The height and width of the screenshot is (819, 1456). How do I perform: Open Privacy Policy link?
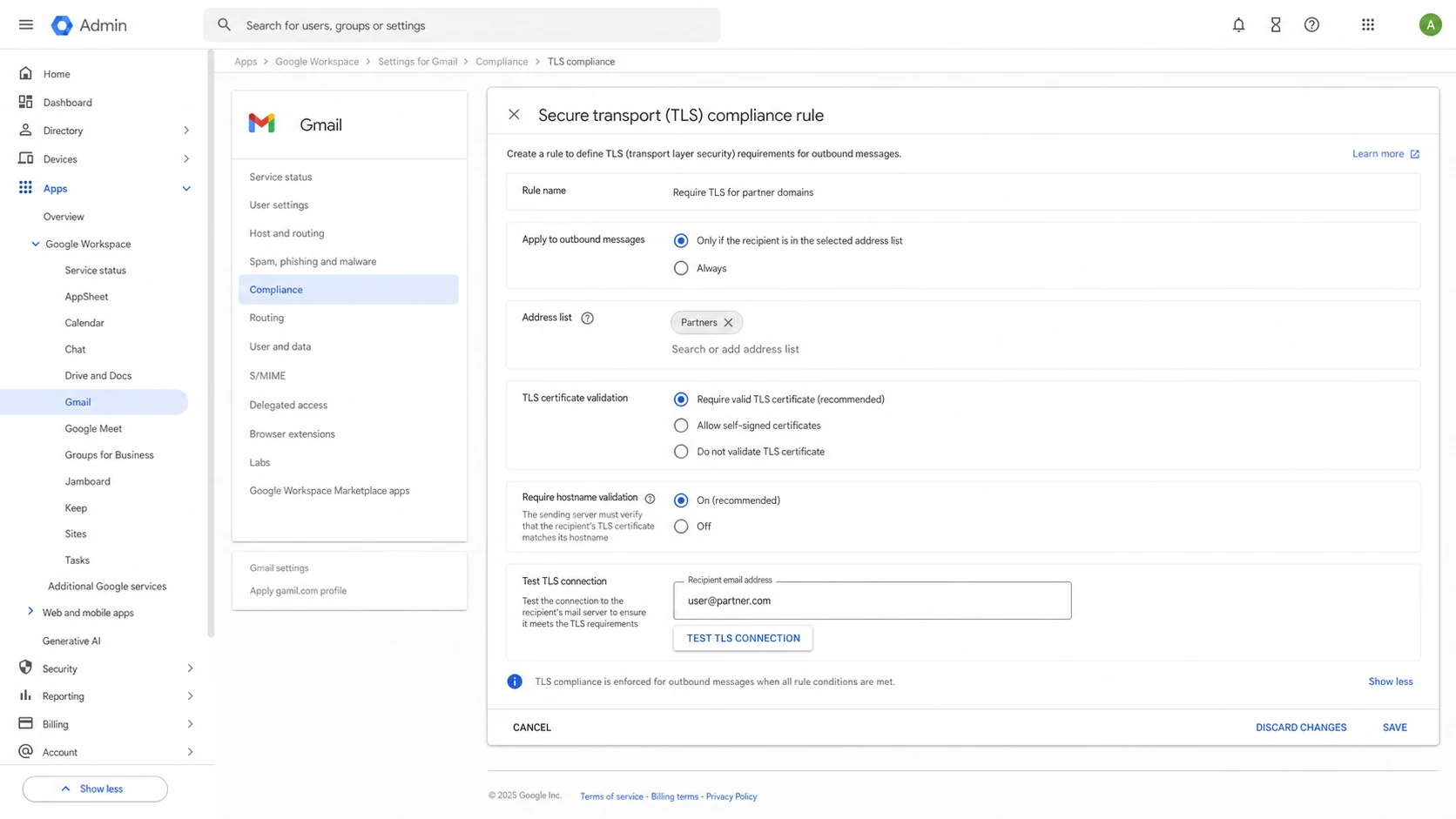point(731,796)
